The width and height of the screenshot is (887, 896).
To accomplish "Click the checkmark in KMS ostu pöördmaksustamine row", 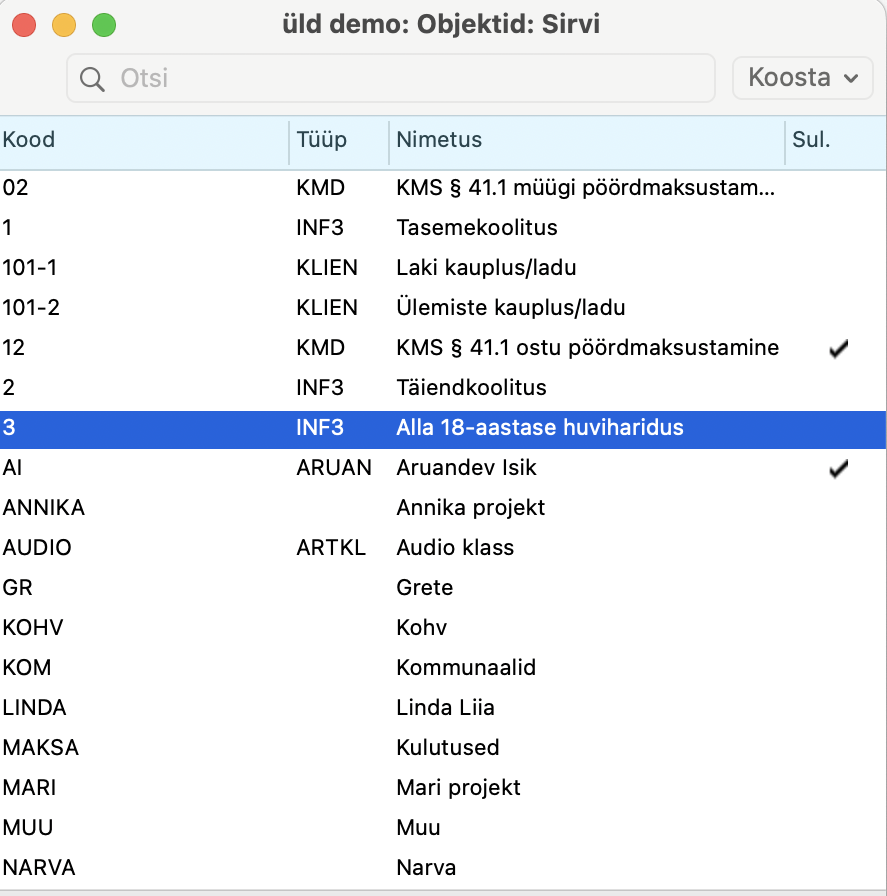I will pyautogui.click(x=838, y=348).
